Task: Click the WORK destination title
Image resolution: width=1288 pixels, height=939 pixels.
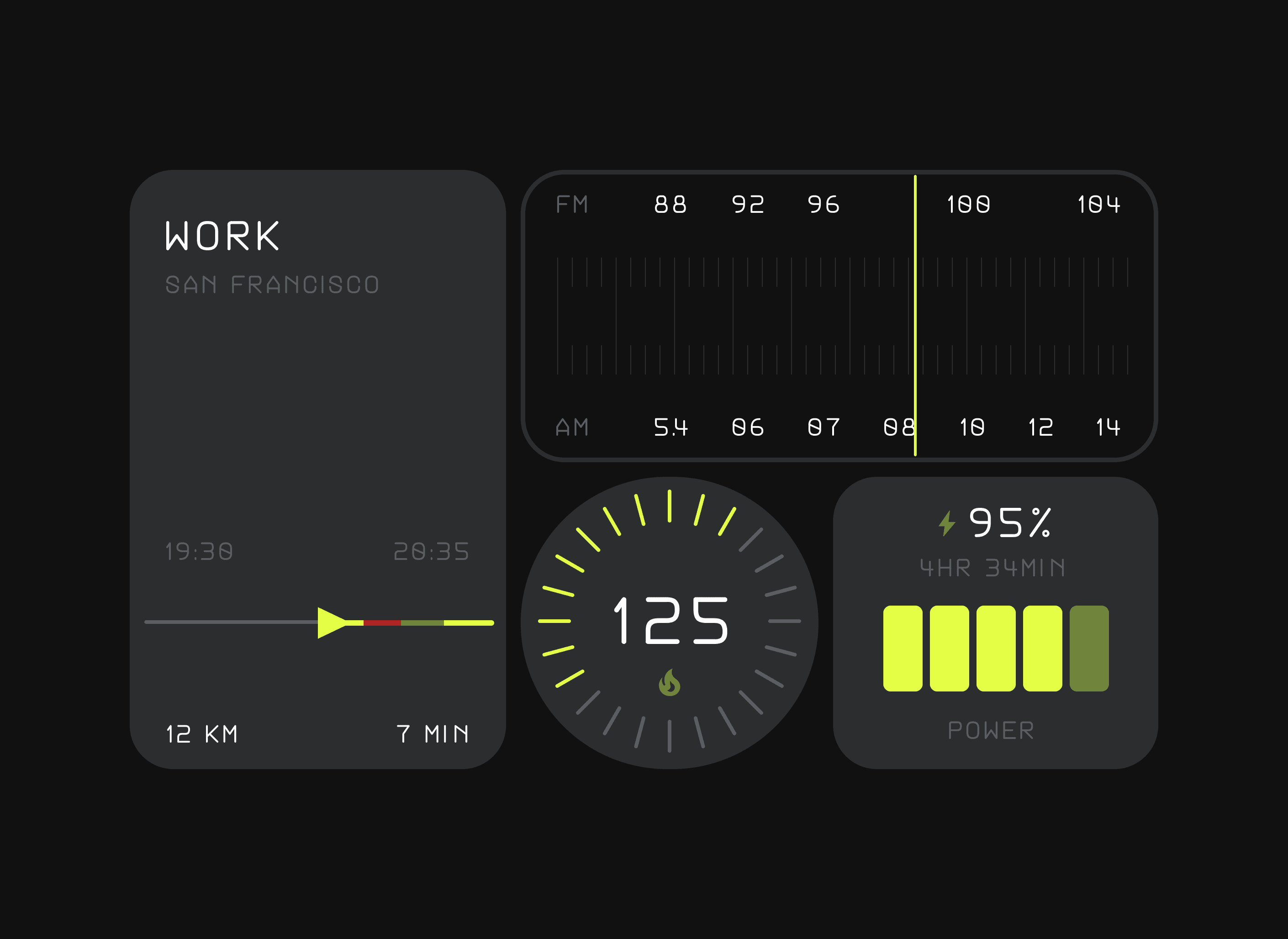Action: [222, 236]
